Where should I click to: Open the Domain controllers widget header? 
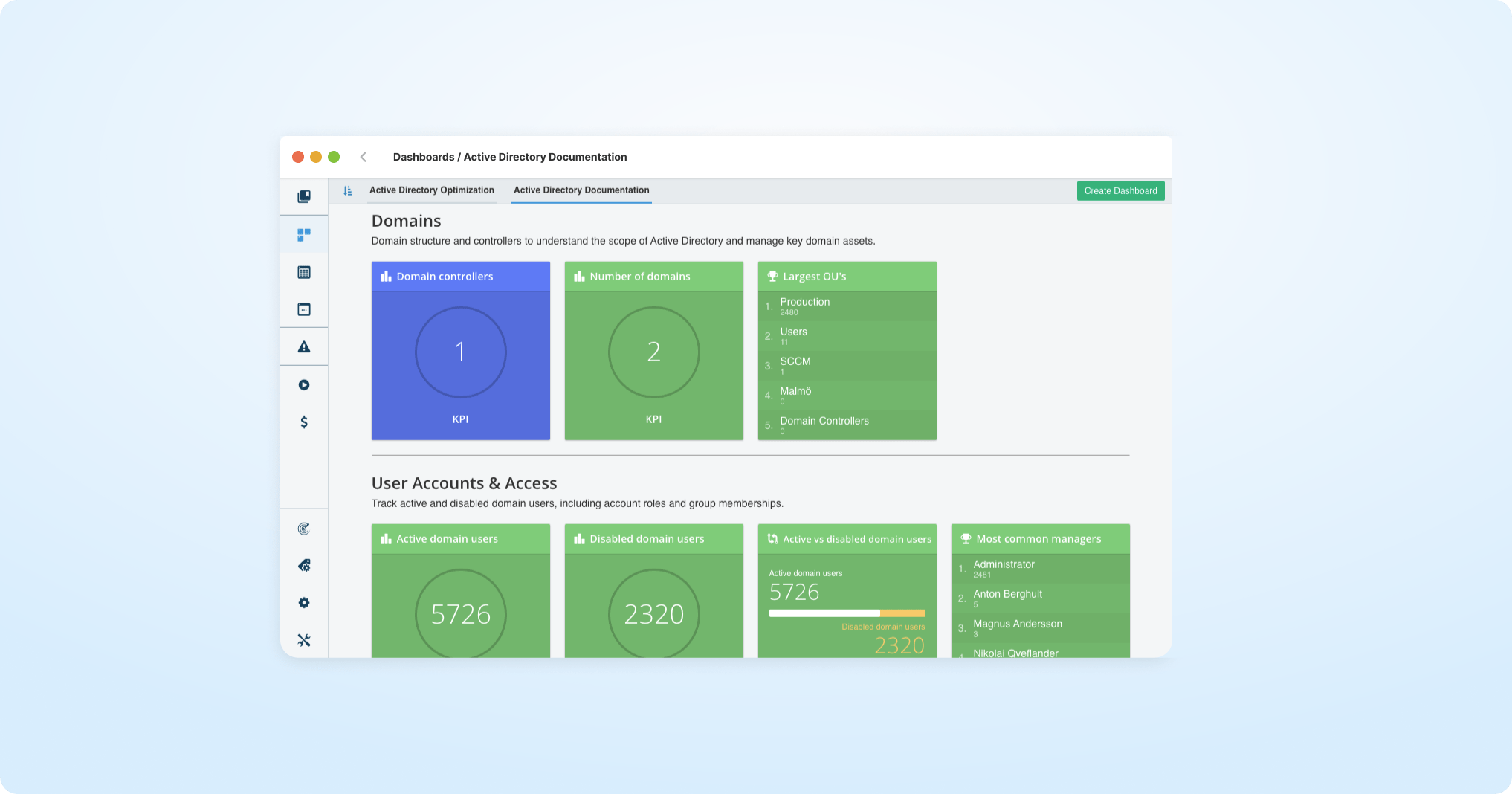coord(461,277)
